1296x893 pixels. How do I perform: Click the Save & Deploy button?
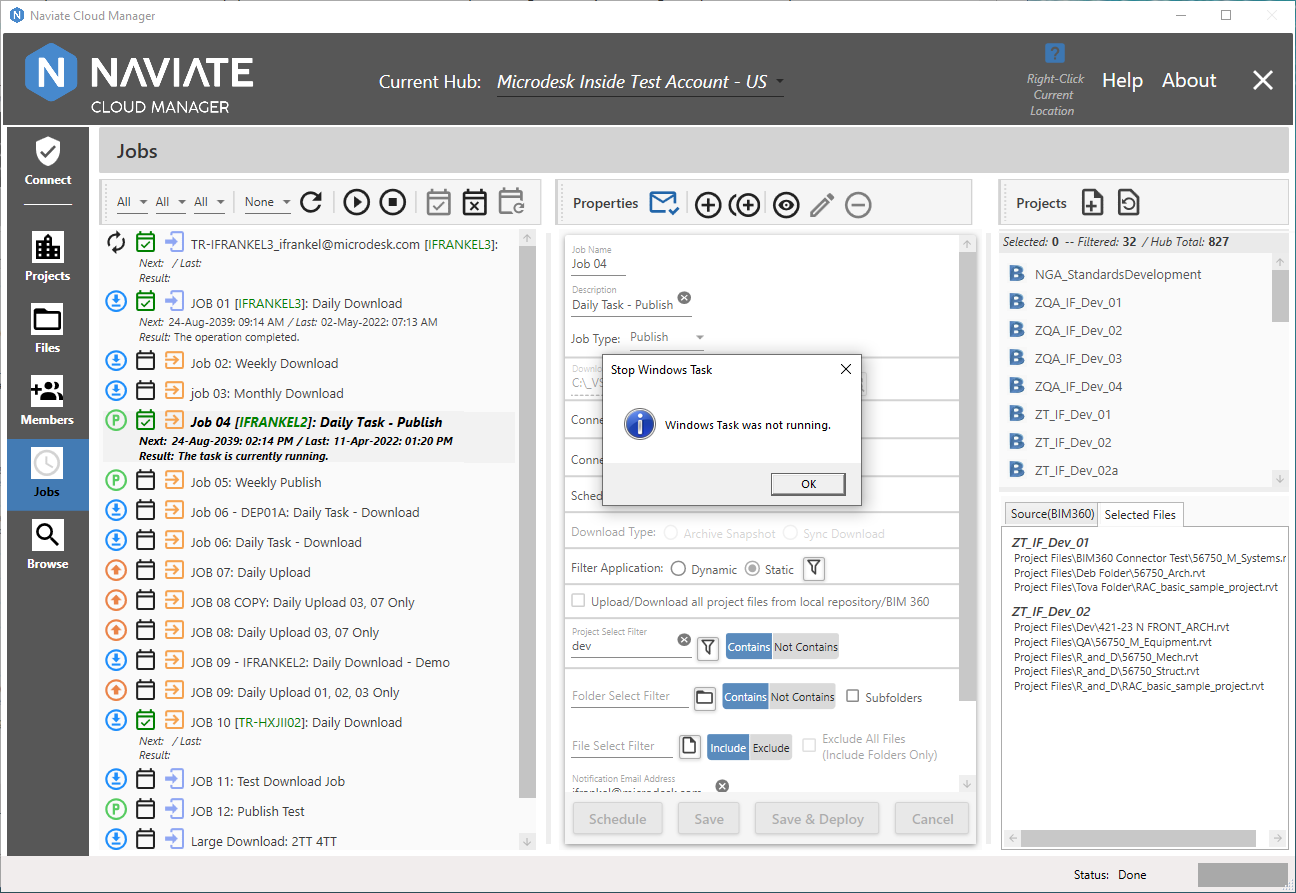click(817, 819)
